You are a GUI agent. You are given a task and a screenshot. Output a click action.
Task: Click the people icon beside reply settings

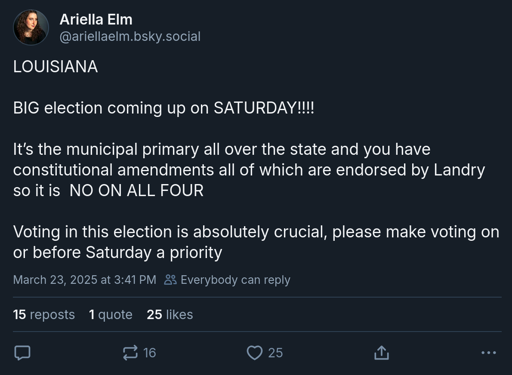pyautogui.click(x=170, y=280)
